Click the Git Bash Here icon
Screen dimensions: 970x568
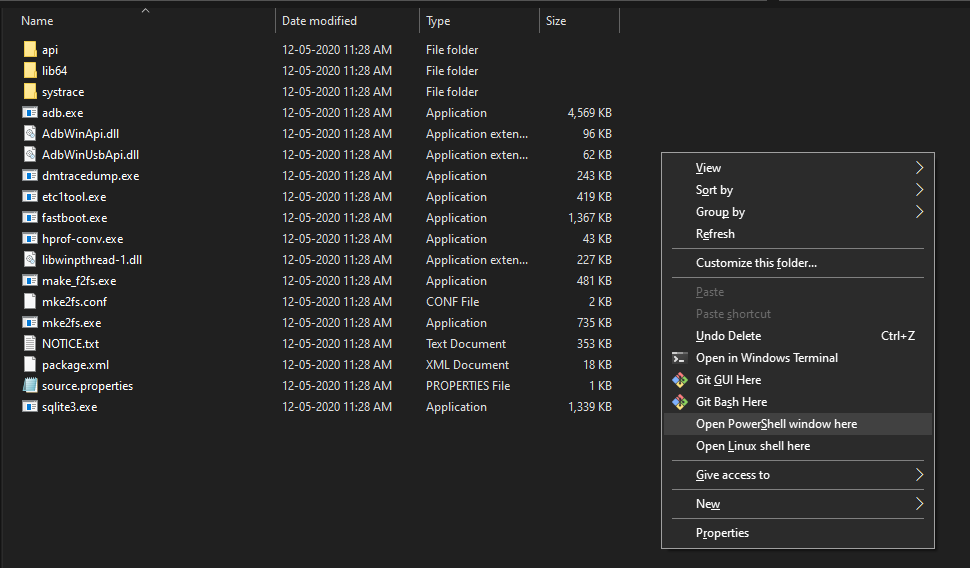679,402
